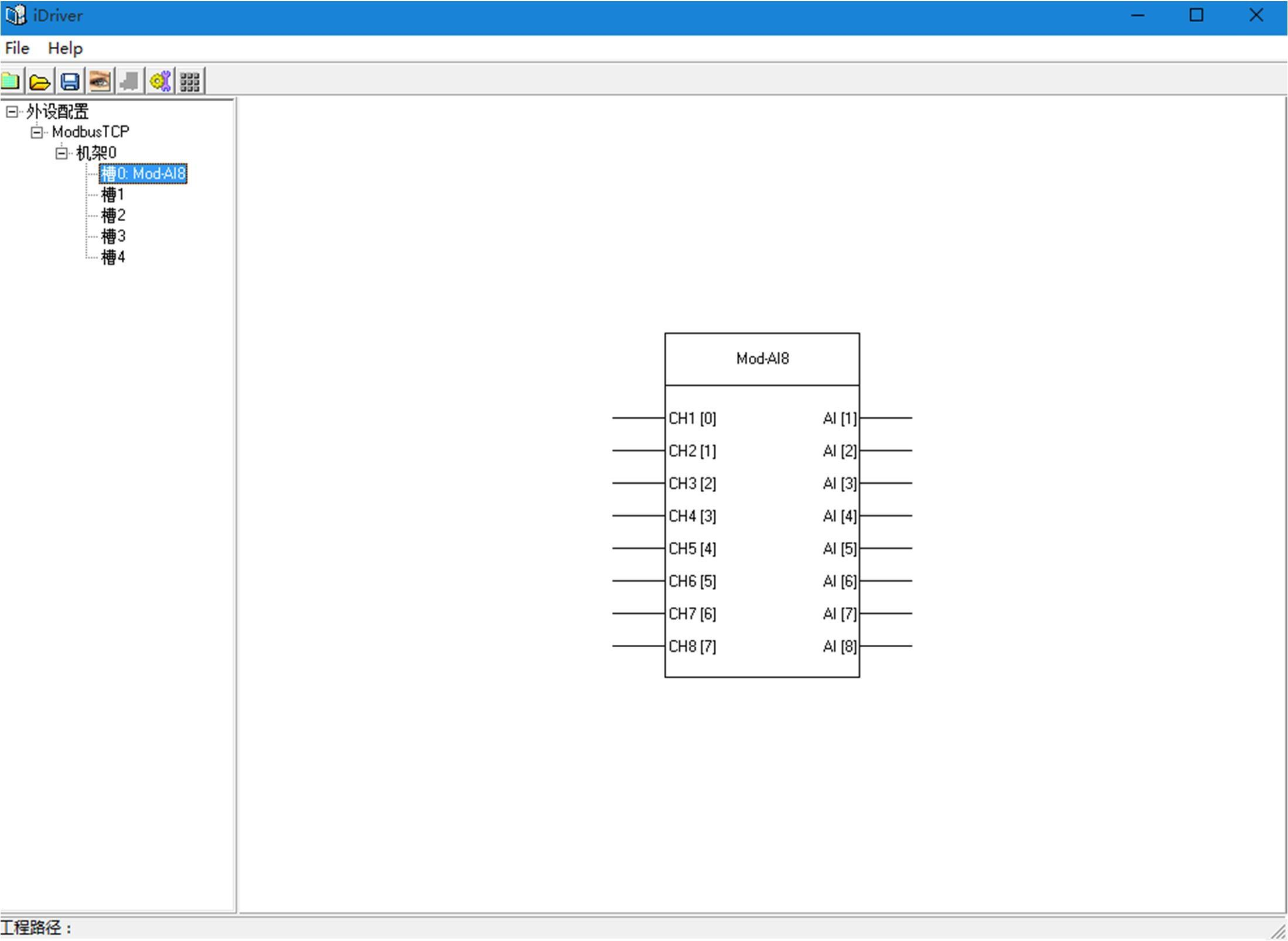Select slot 槽4 in the tree
Viewport: 1288px width, 941px height.
click(x=113, y=257)
